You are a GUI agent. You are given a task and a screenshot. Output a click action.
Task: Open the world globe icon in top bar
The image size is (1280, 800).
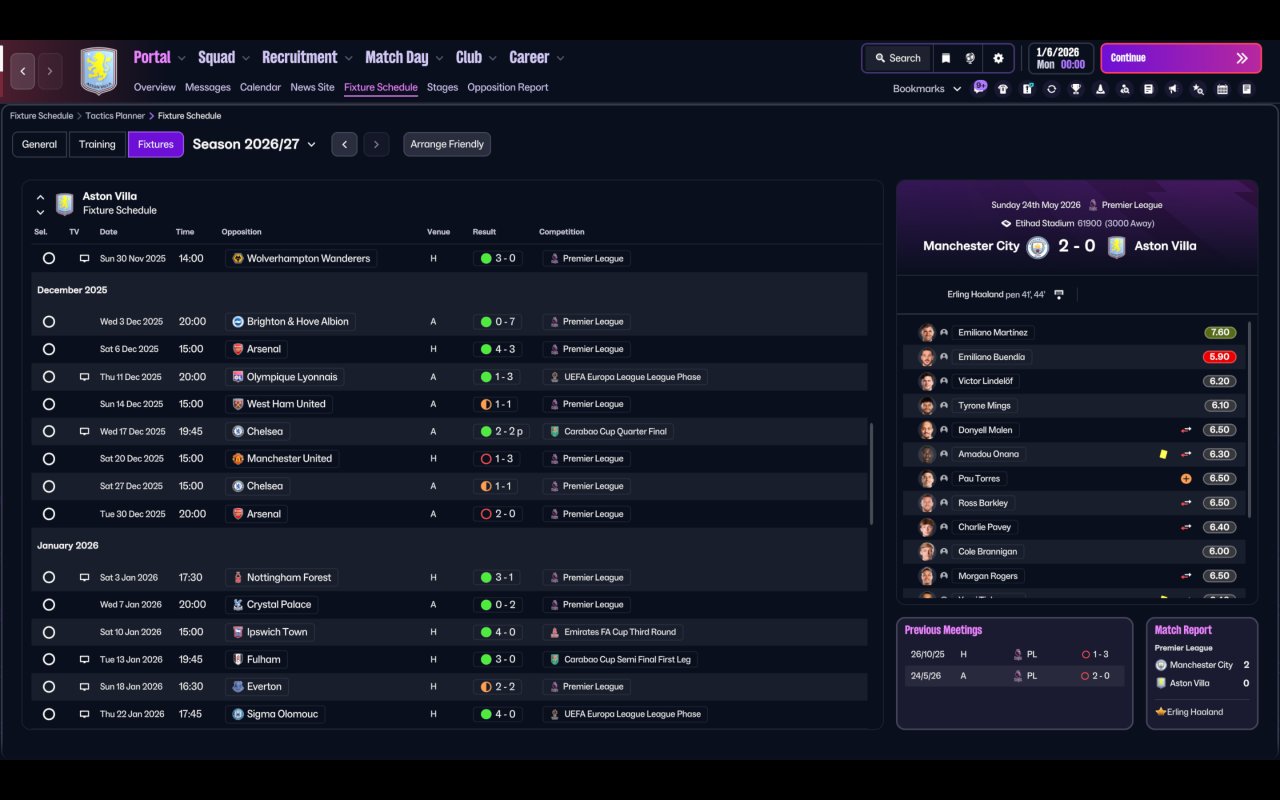(970, 58)
